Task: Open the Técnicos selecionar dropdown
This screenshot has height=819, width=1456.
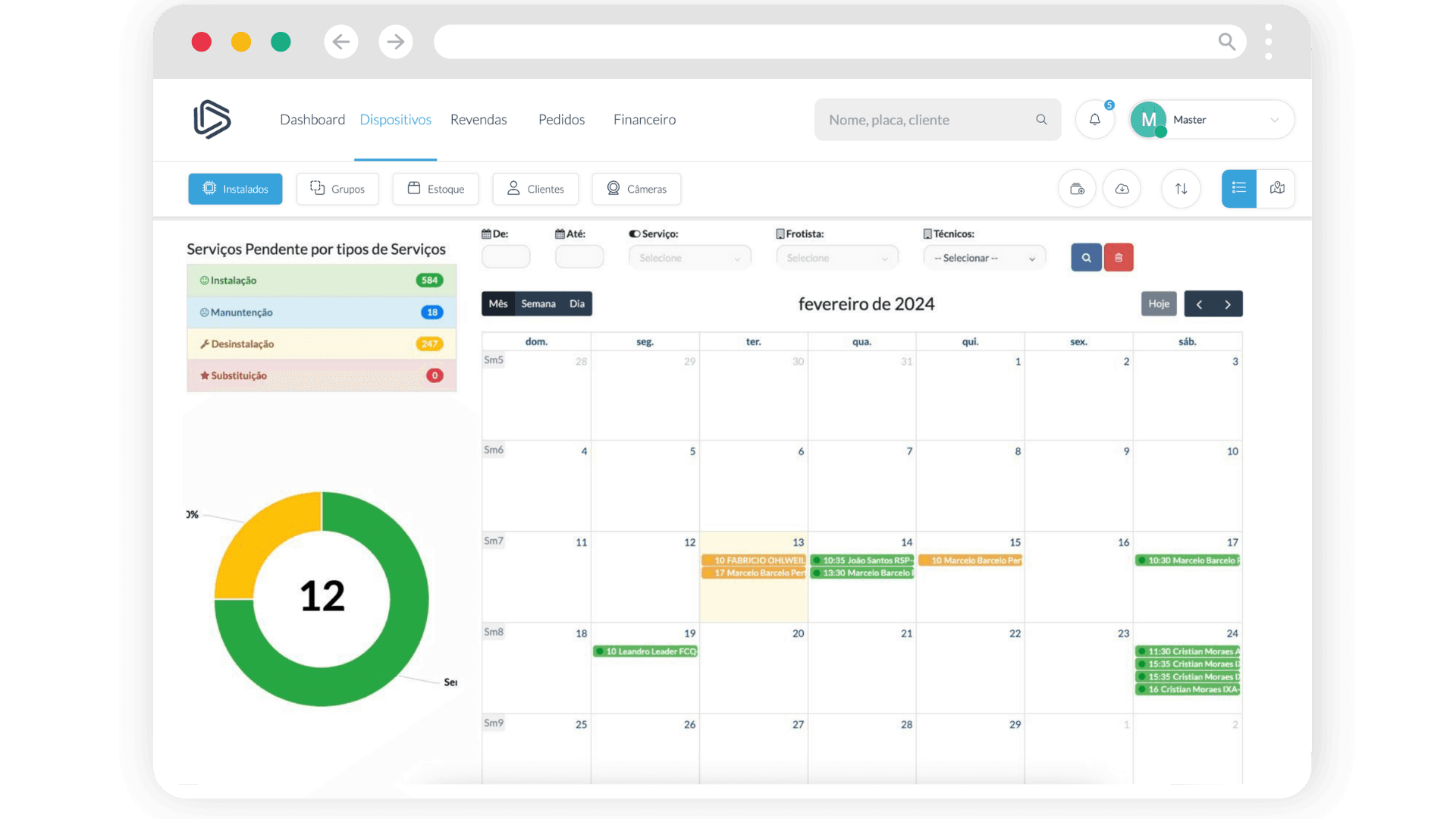Action: pyautogui.click(x=984, y=258)
